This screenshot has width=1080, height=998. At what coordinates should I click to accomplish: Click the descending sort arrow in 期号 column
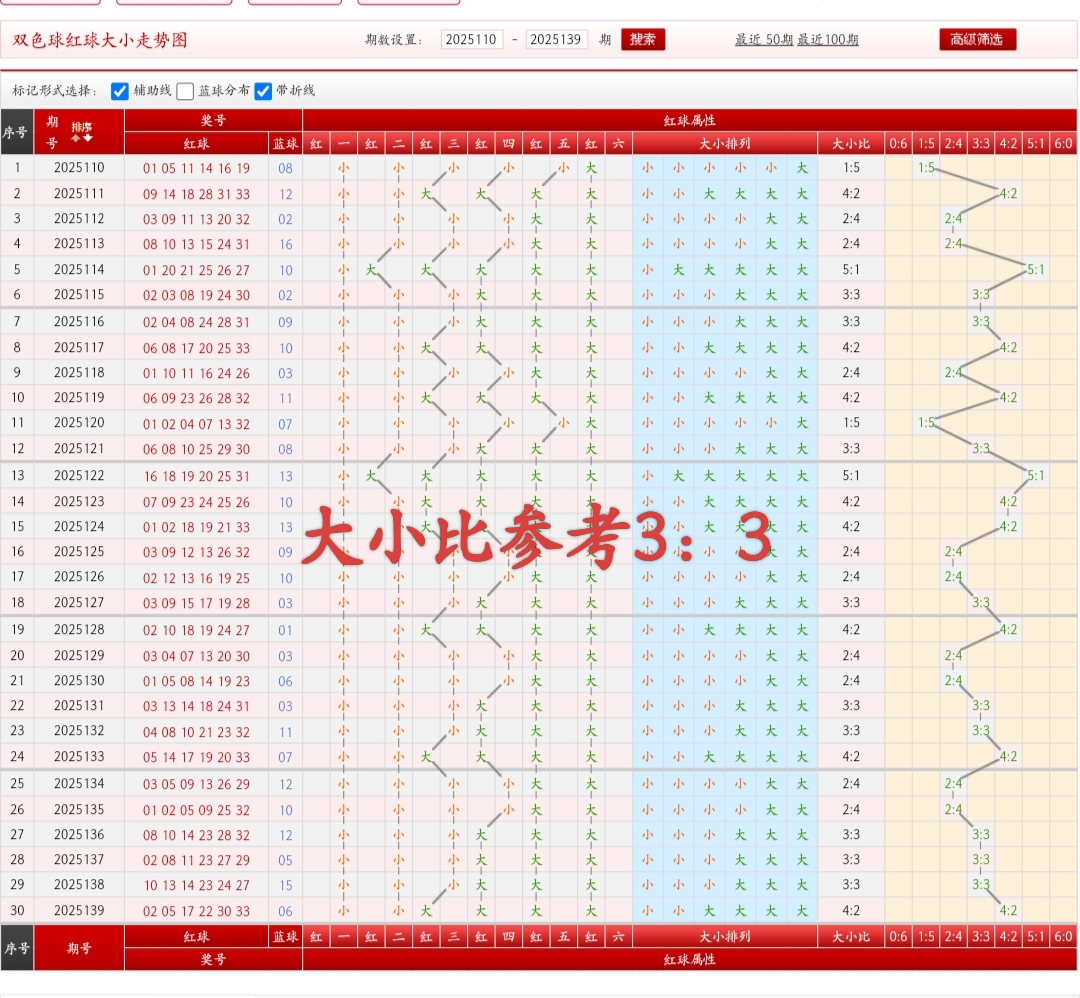click(x=87, y=137)
